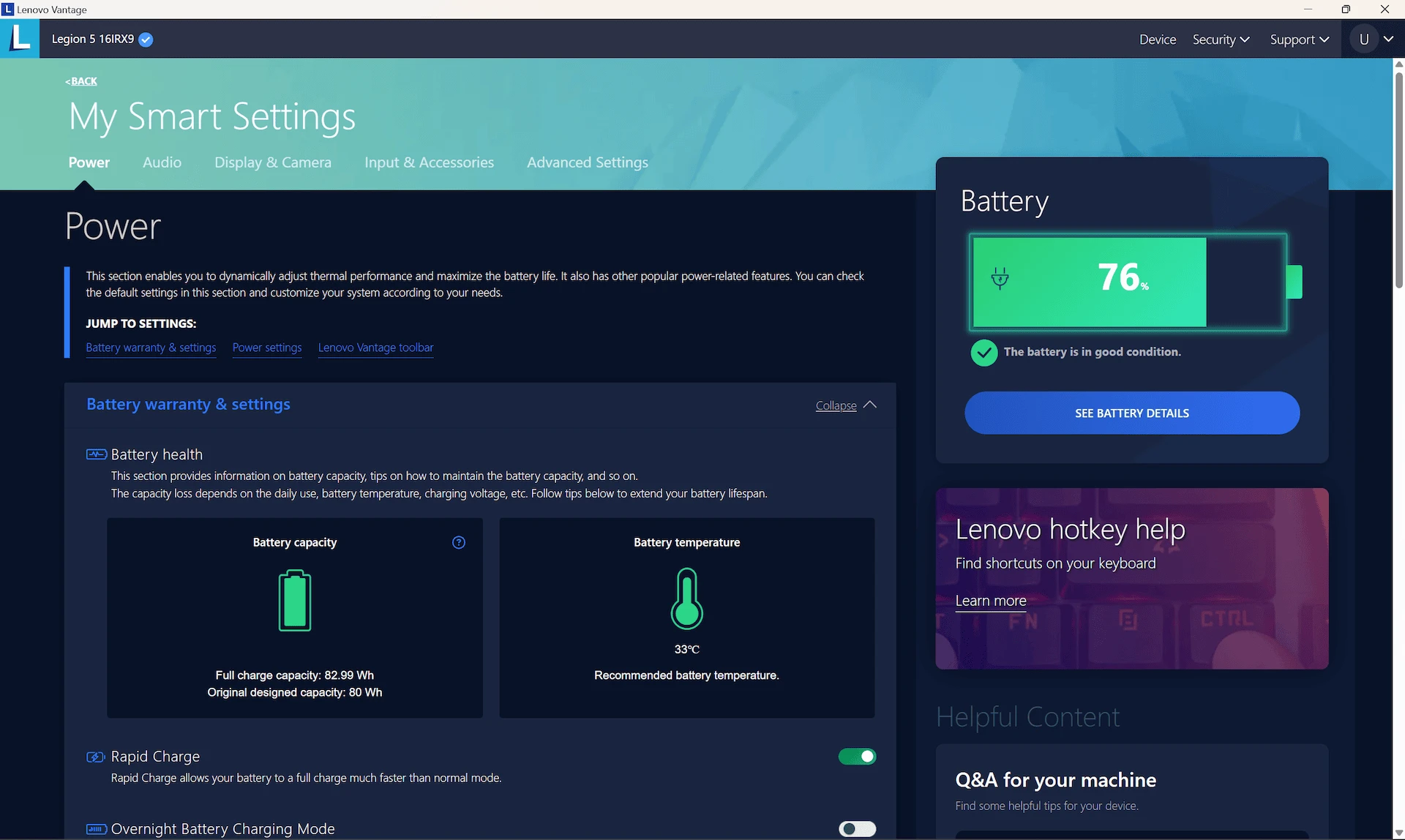The width and height of the screenshot is (1405, 840).
Task: Click the green good-condition checkmark icon
Action: 984,353
